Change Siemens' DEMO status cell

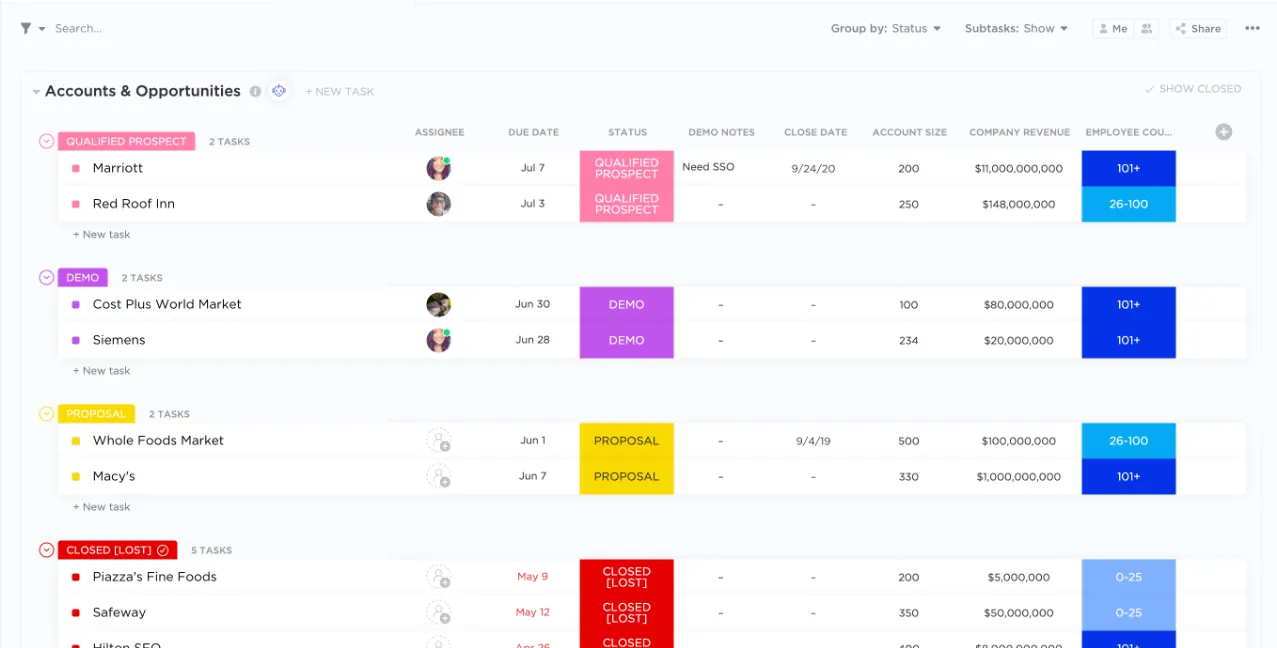[x=627, y=340]
